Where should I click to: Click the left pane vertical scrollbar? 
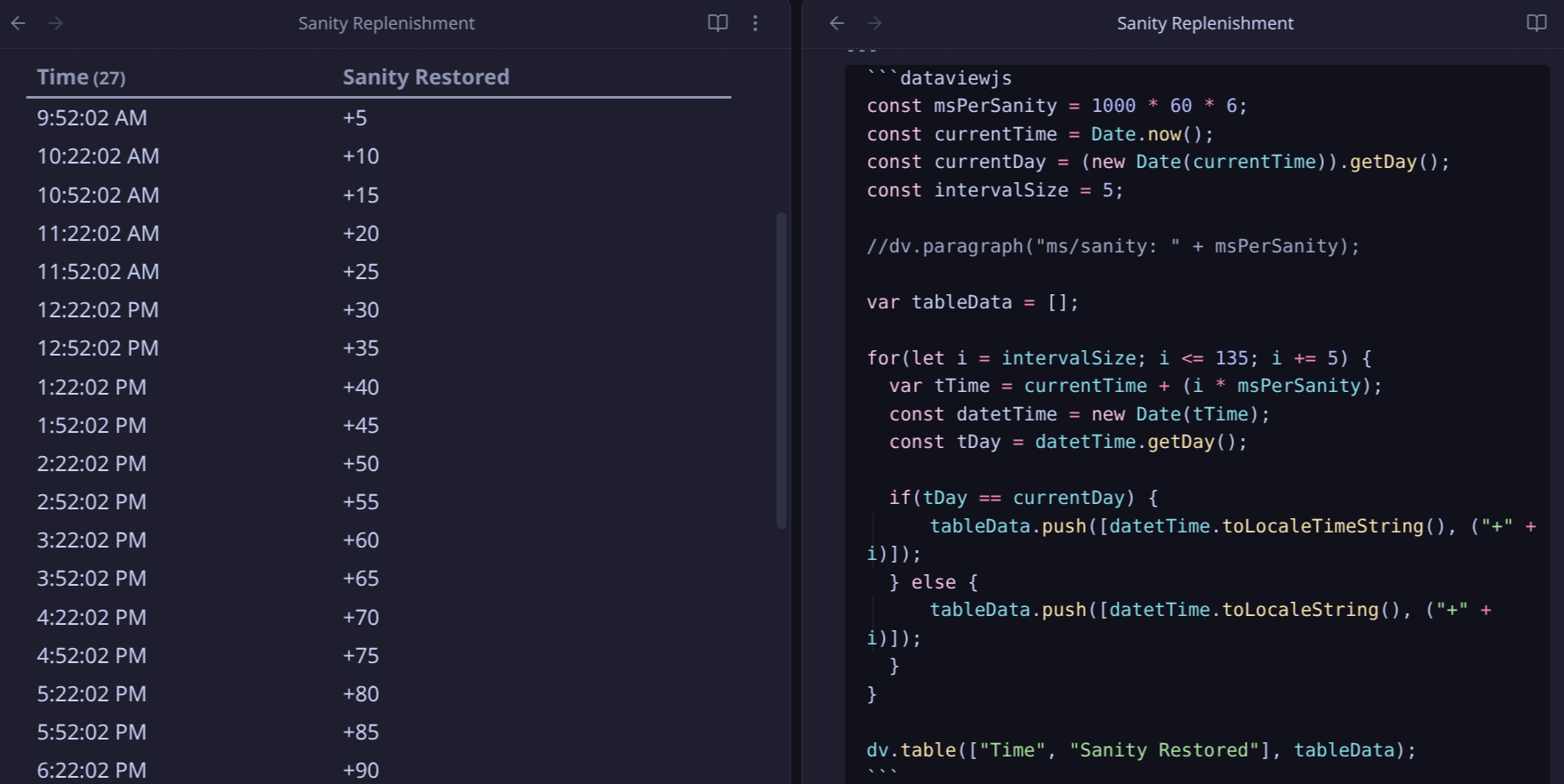point(782,370)
